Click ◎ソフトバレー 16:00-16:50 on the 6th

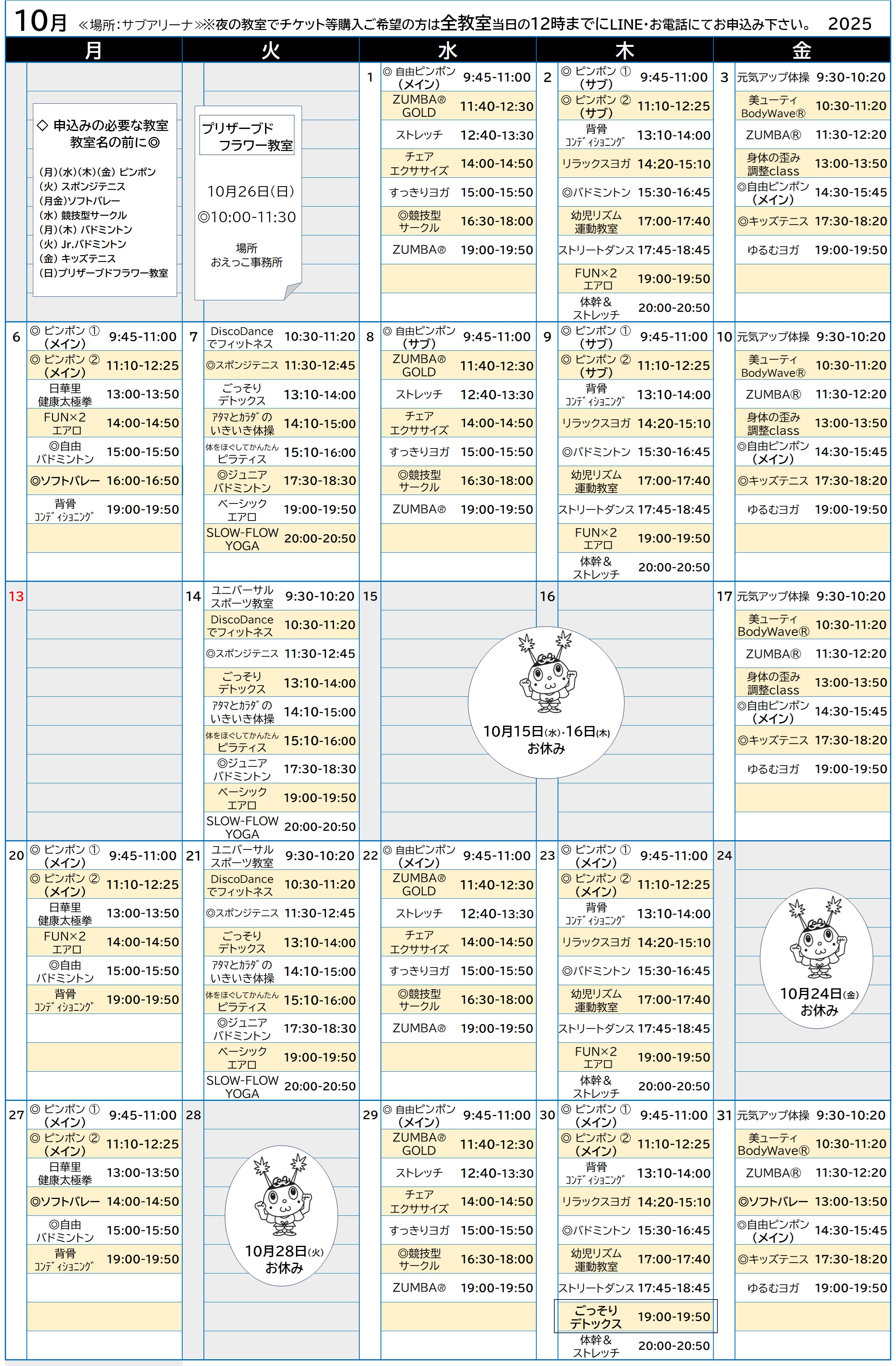tap(105, 481)
